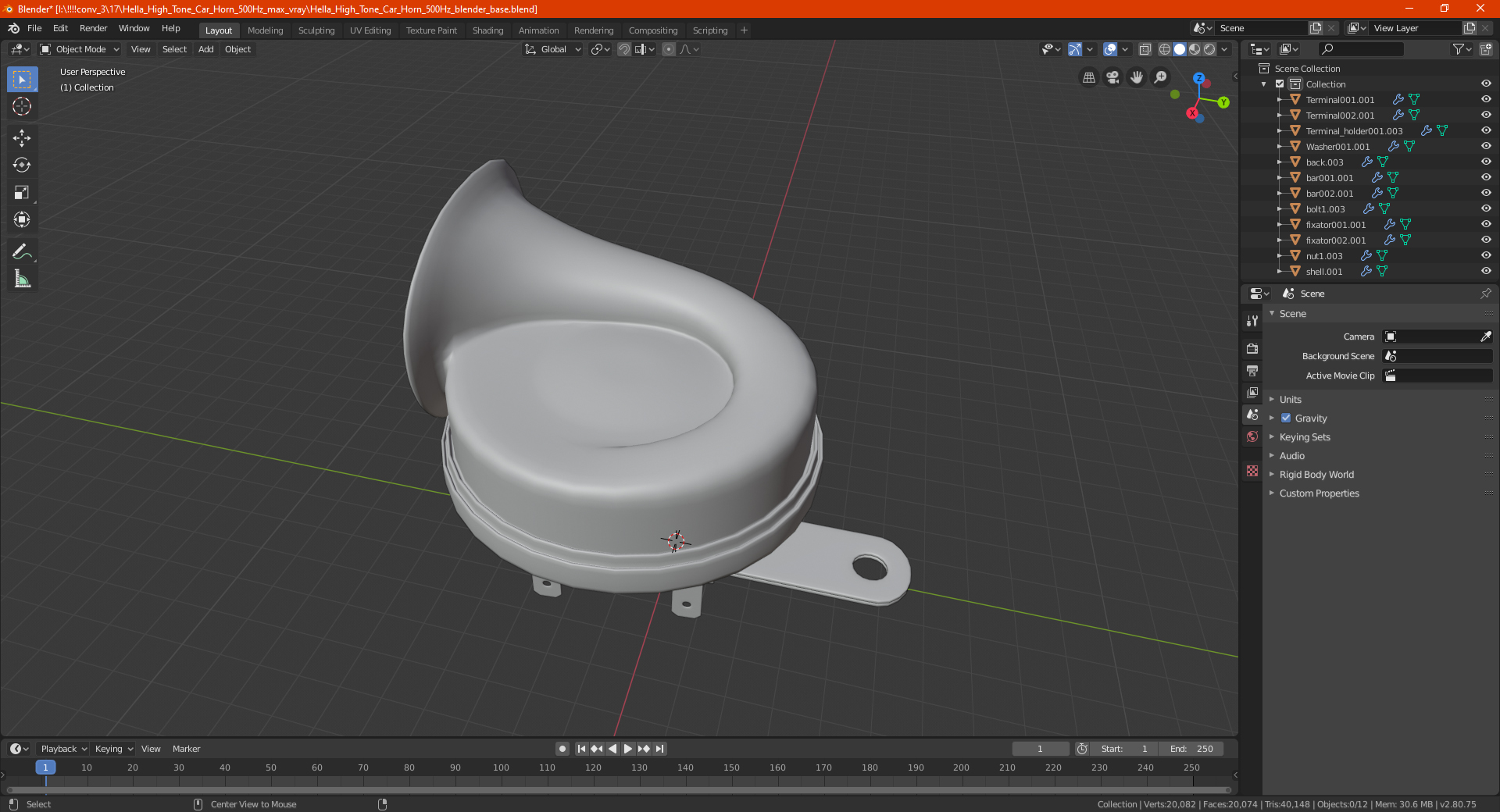Switch to rendered viewport shading
1500x812 pixels.
tap(1209, 49)
